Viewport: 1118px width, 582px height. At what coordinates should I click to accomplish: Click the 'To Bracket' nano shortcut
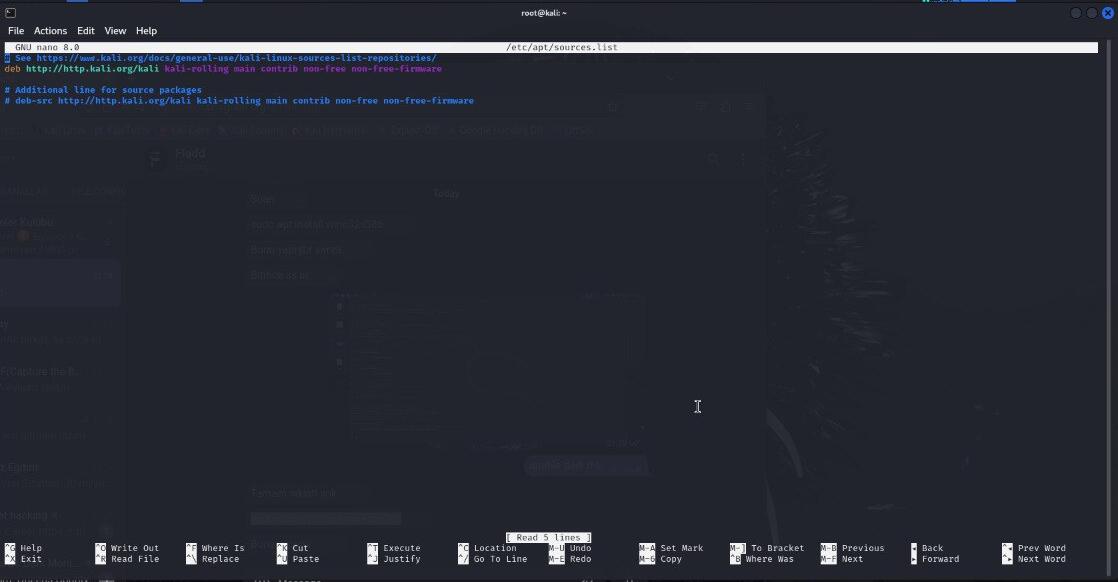click(777, 548)
